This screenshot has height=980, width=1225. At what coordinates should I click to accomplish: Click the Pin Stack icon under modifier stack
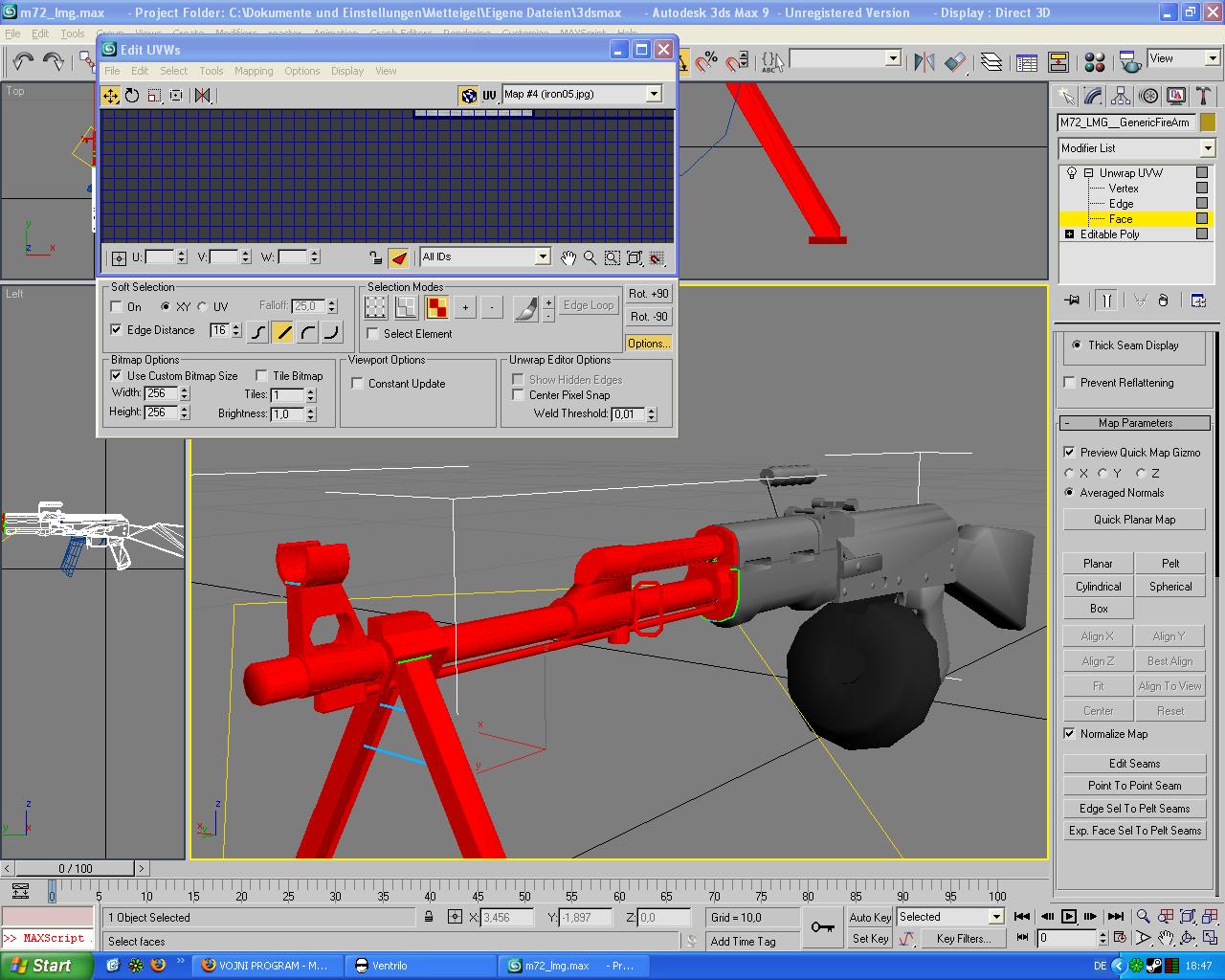pos(1072,301)
